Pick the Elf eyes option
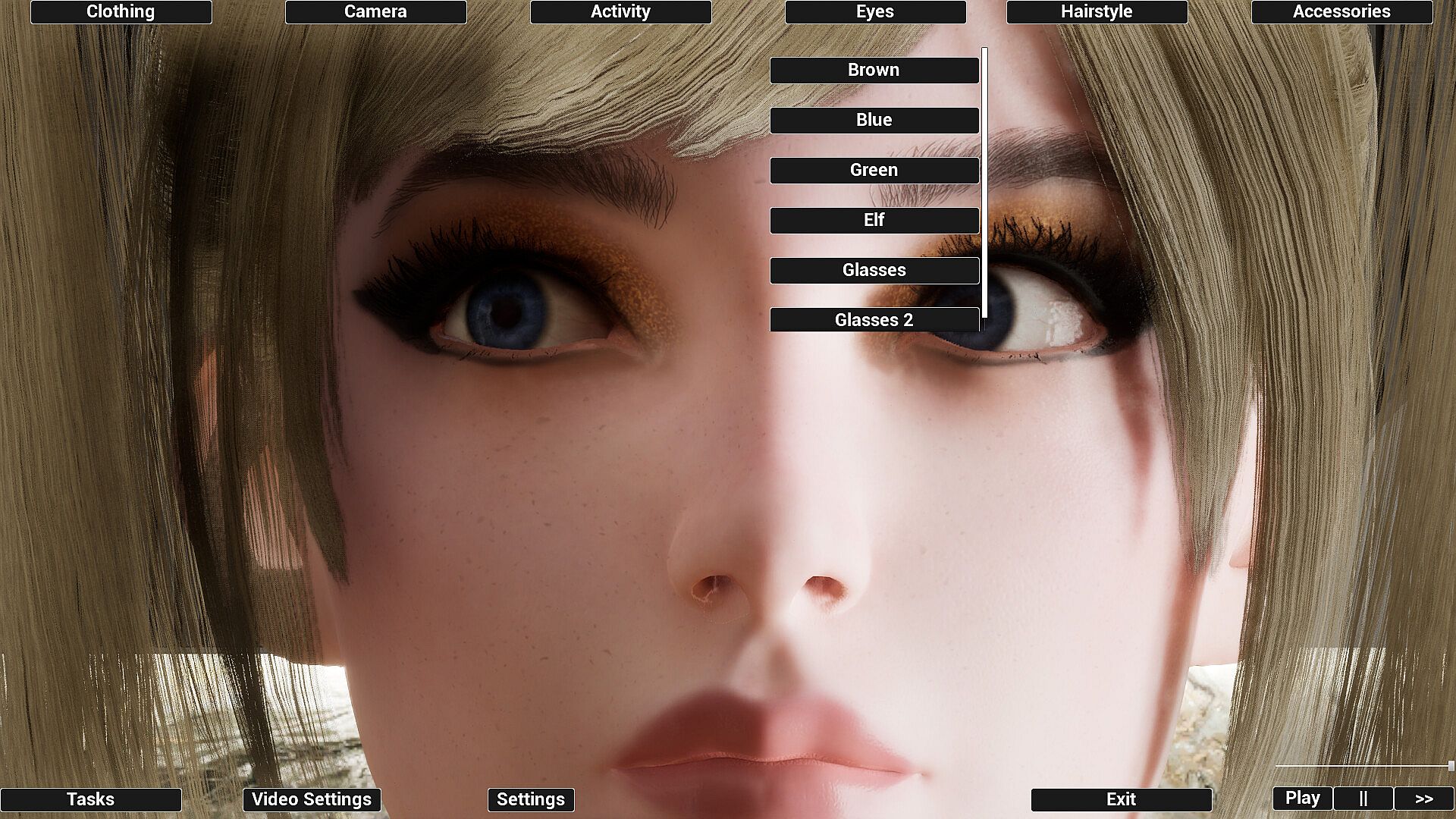1456x819 pixels. click(x=874, y=221)
